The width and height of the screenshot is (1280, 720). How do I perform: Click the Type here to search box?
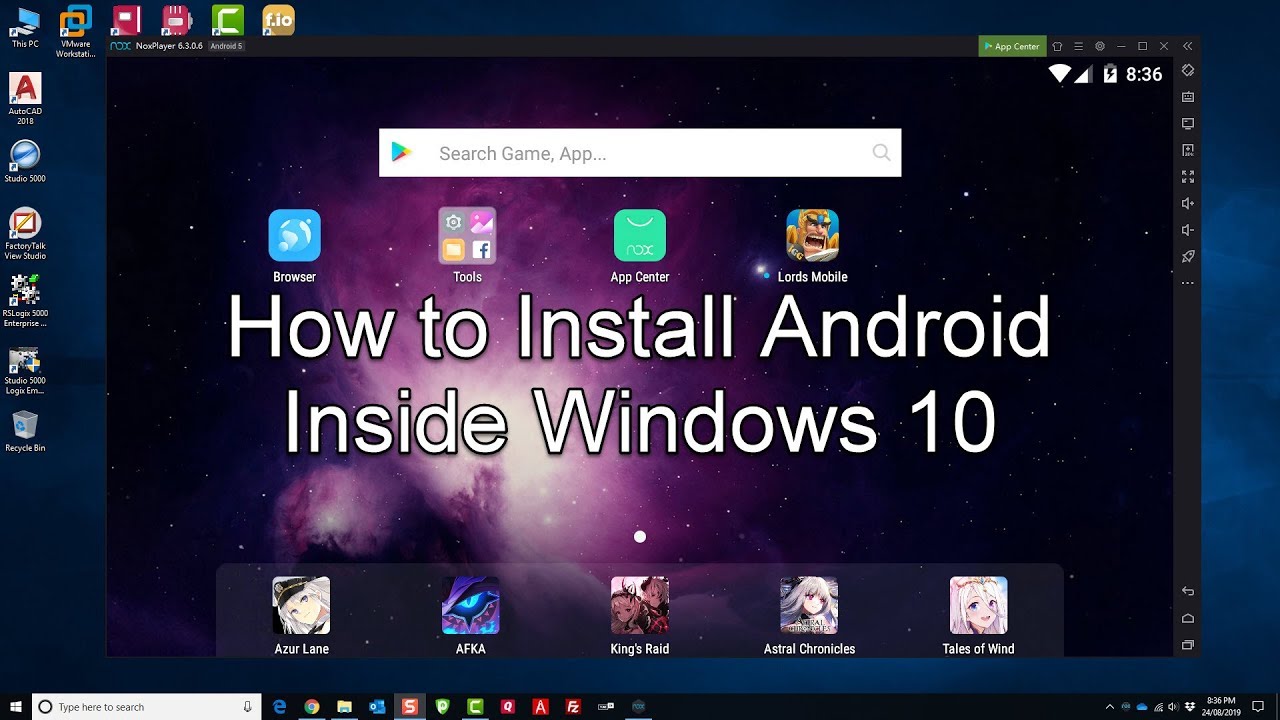(147, 706)
